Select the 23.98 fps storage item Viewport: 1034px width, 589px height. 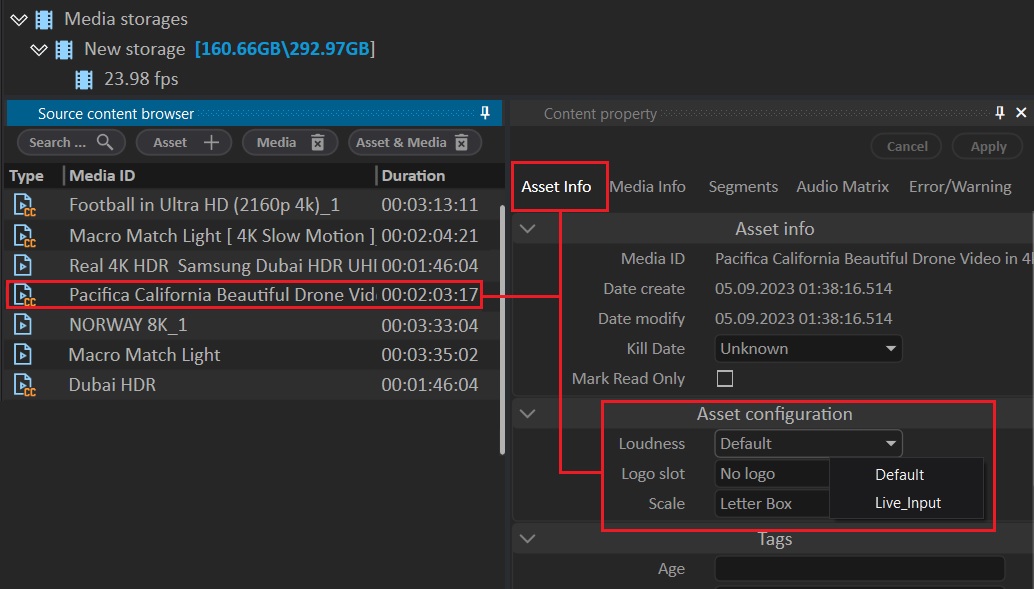(x=140, y=79)
